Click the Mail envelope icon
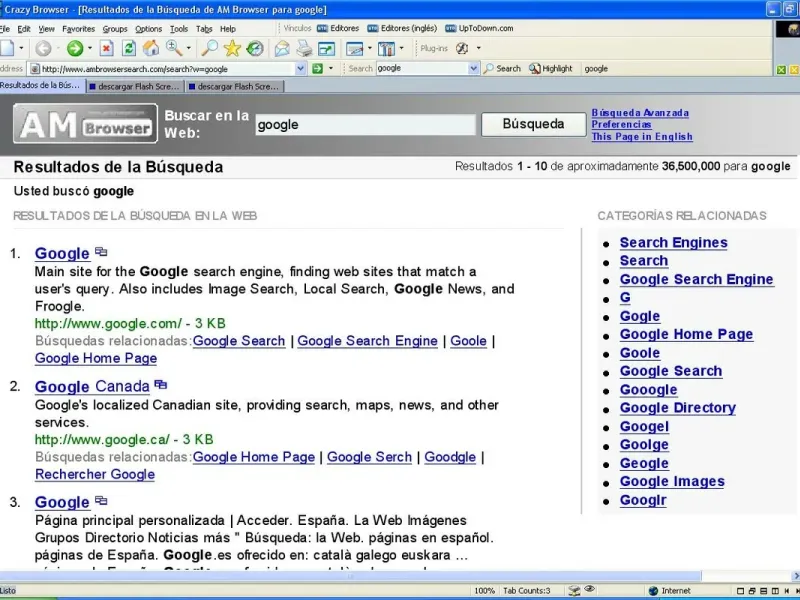Viewport: 800px width, 600px height. click(282, 48)
